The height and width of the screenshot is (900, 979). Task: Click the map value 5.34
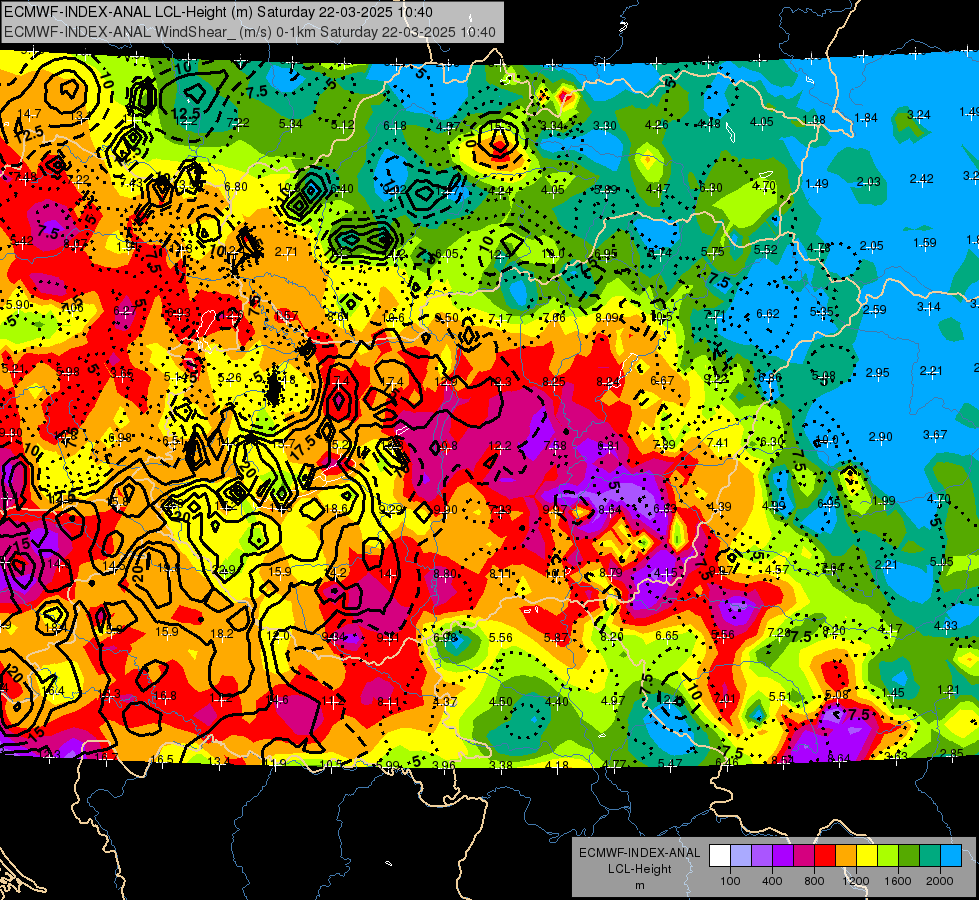click(x=291, y=124)
